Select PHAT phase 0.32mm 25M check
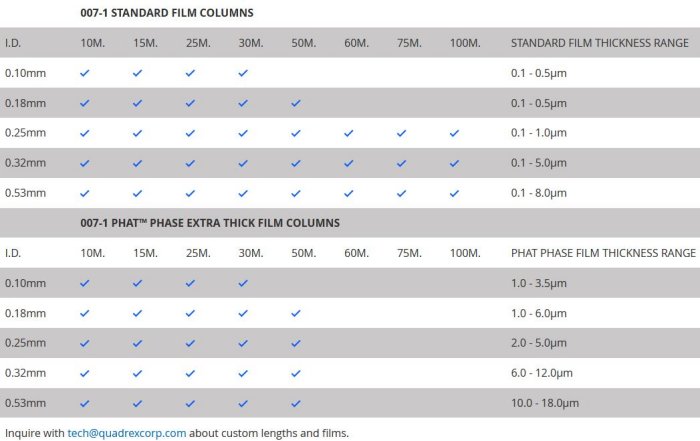This screenshot has width=700, height=441. pos(190,373)
